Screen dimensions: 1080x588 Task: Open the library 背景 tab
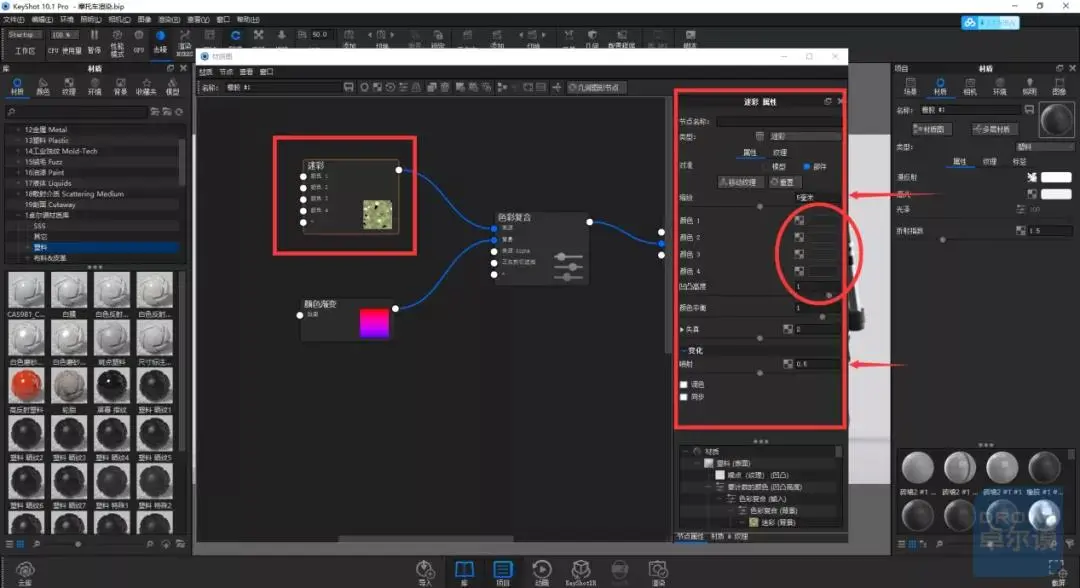pos(121,87)
